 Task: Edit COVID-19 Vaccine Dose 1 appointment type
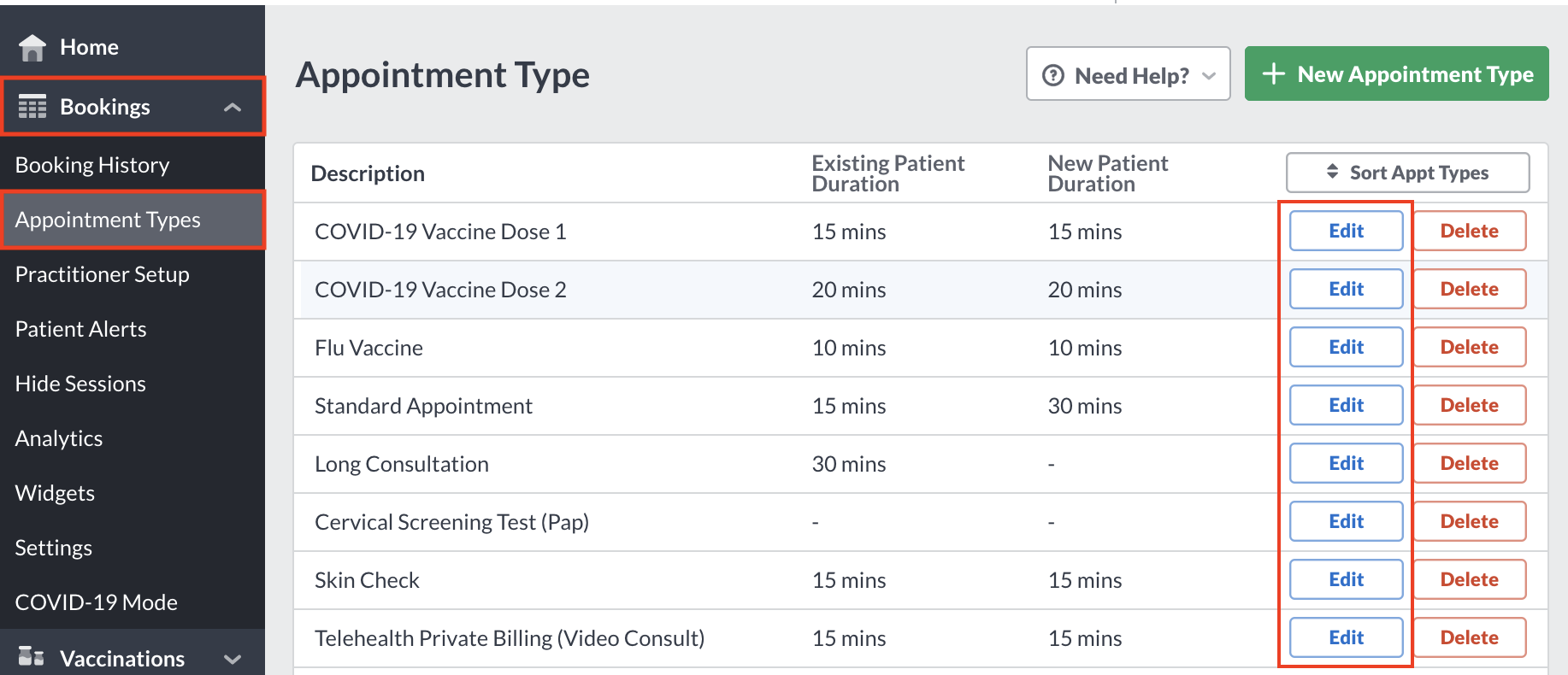(x=1346, y=231)
